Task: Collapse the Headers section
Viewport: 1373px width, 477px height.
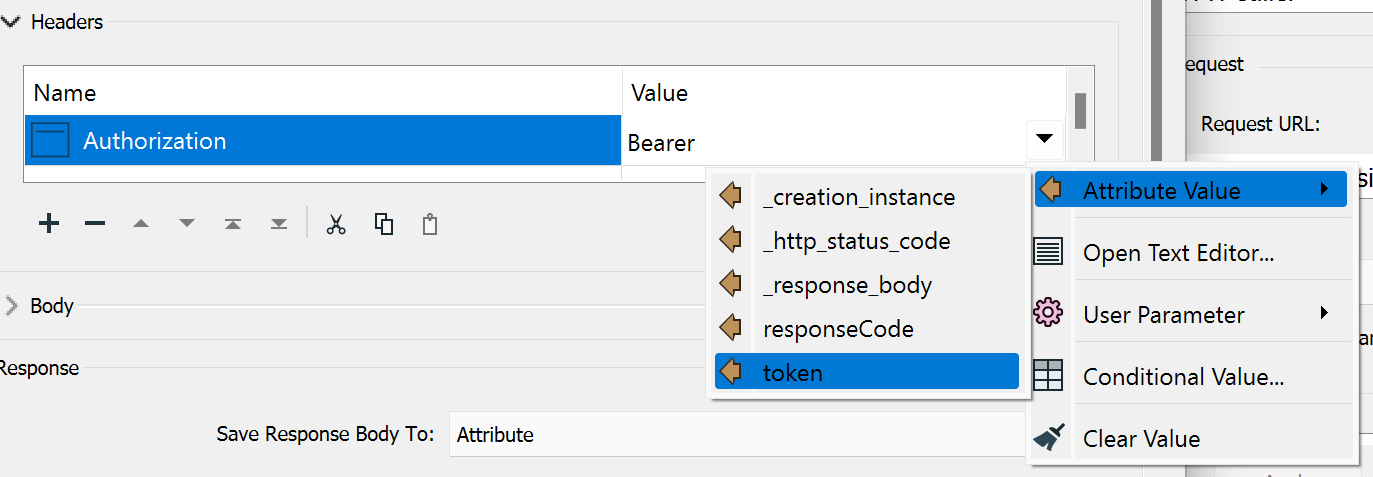Action: coord(12,21)
